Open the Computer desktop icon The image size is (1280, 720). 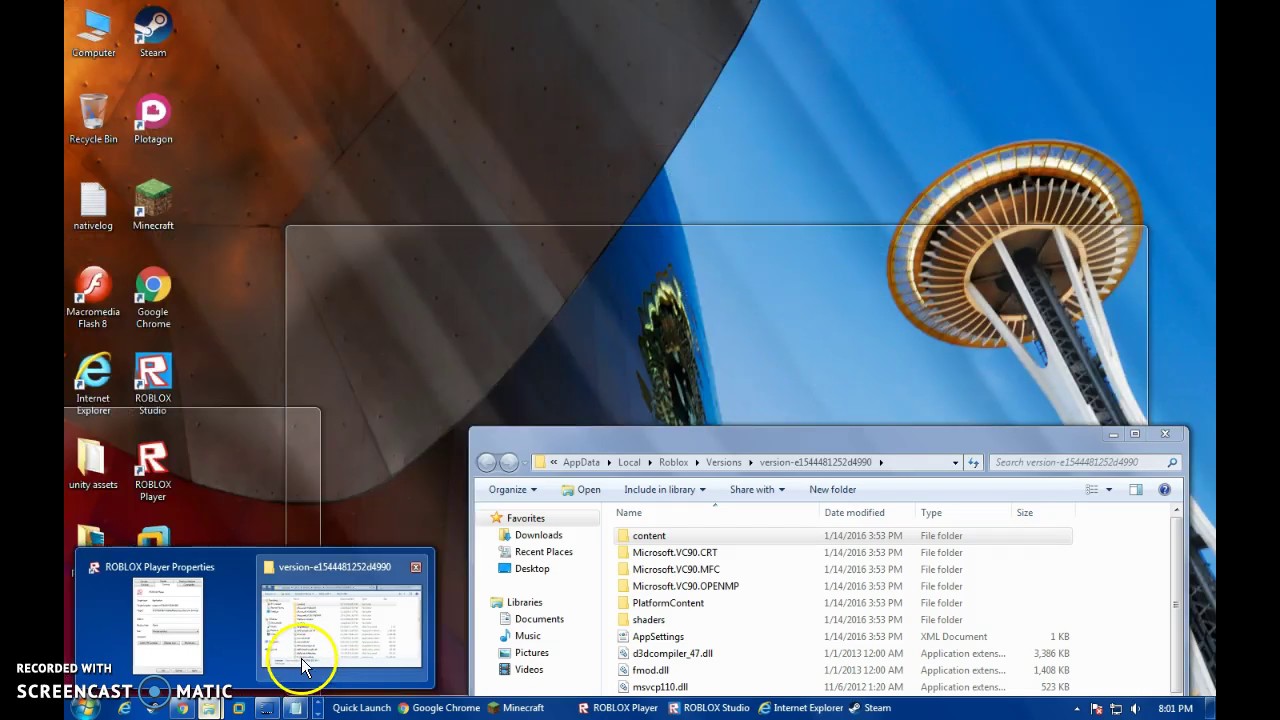click(93, 33)
